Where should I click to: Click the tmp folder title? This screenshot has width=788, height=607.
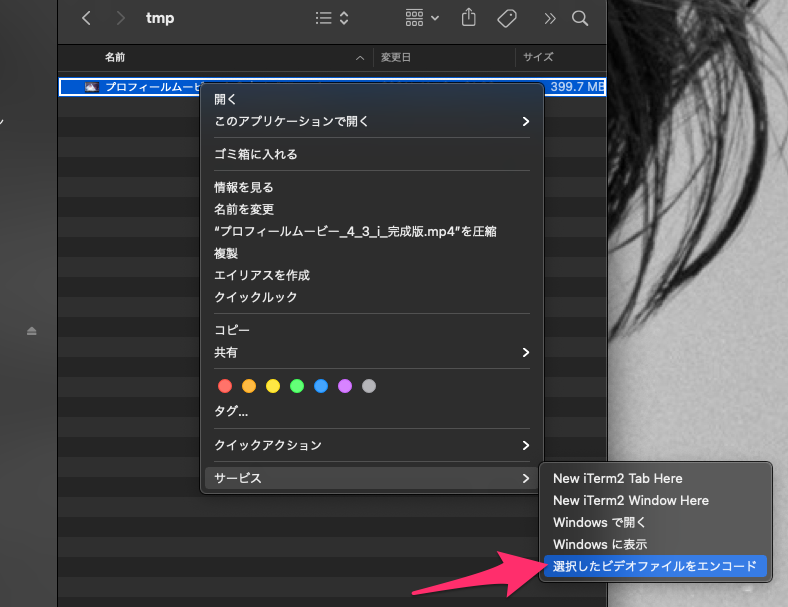coord(160,19)
